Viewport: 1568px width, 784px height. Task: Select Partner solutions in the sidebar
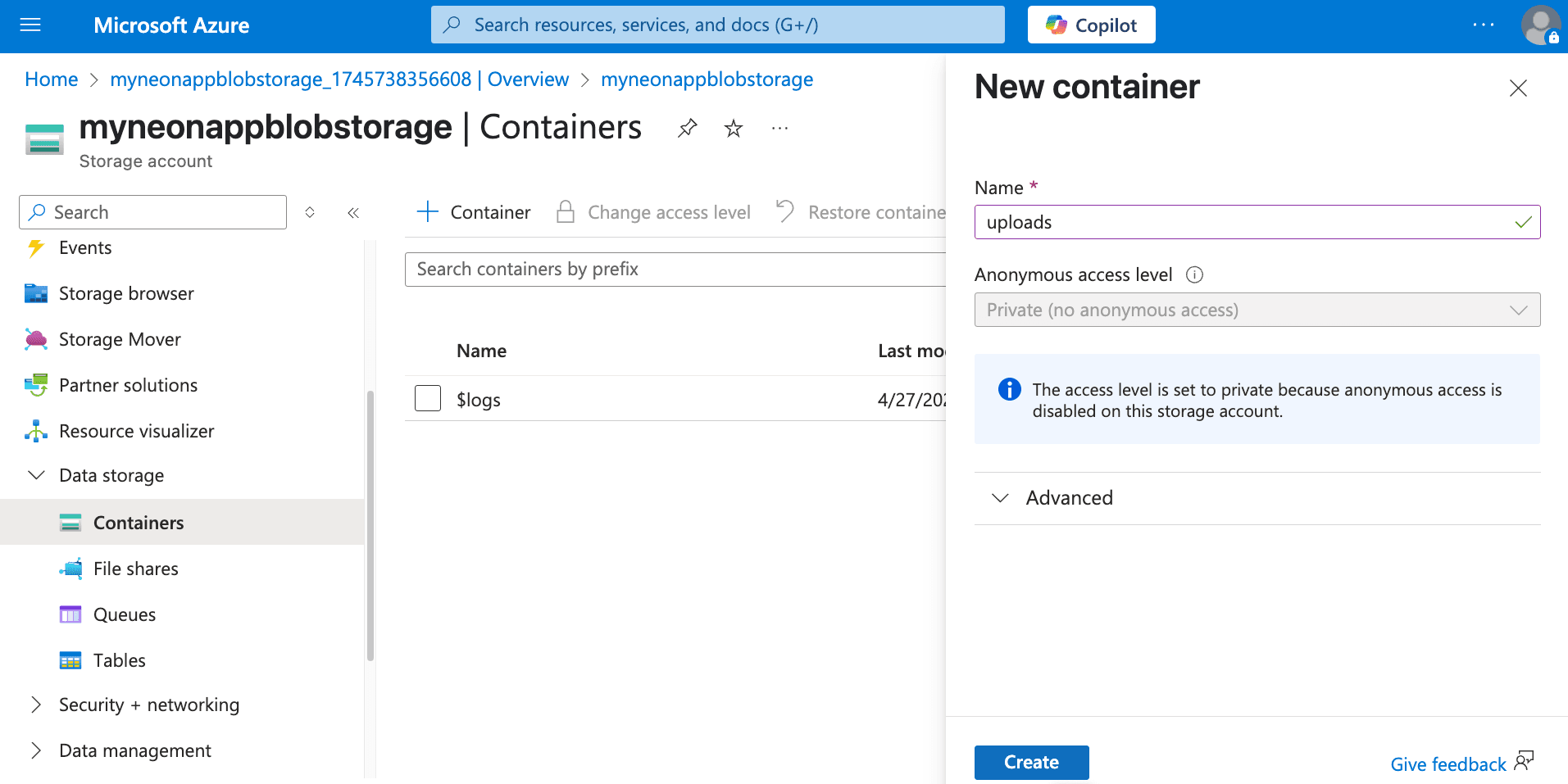128,385
